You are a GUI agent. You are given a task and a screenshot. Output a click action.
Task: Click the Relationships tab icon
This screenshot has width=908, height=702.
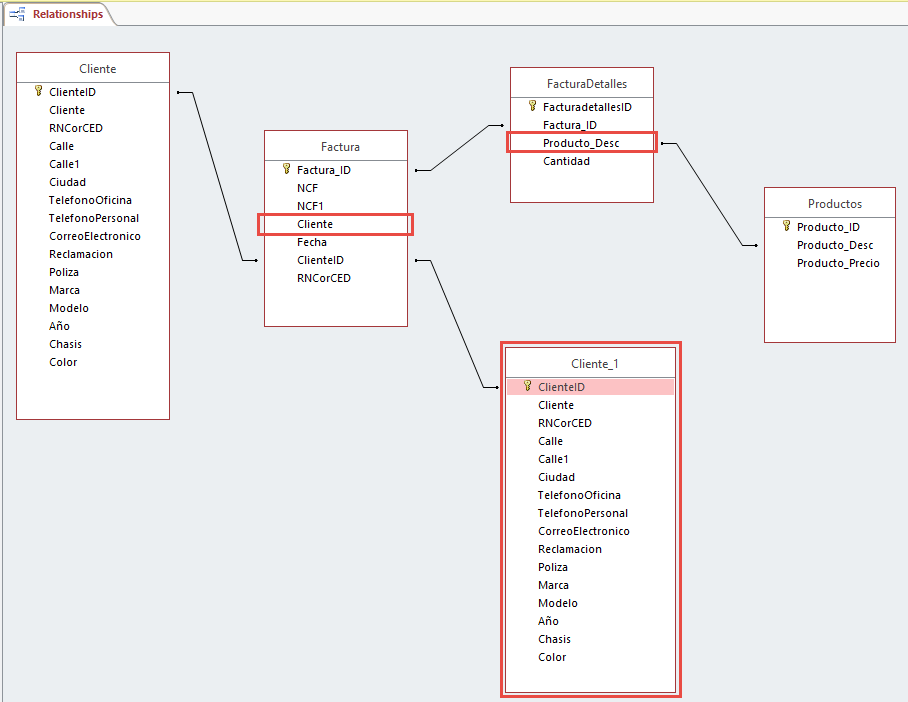tap(17, 14)
